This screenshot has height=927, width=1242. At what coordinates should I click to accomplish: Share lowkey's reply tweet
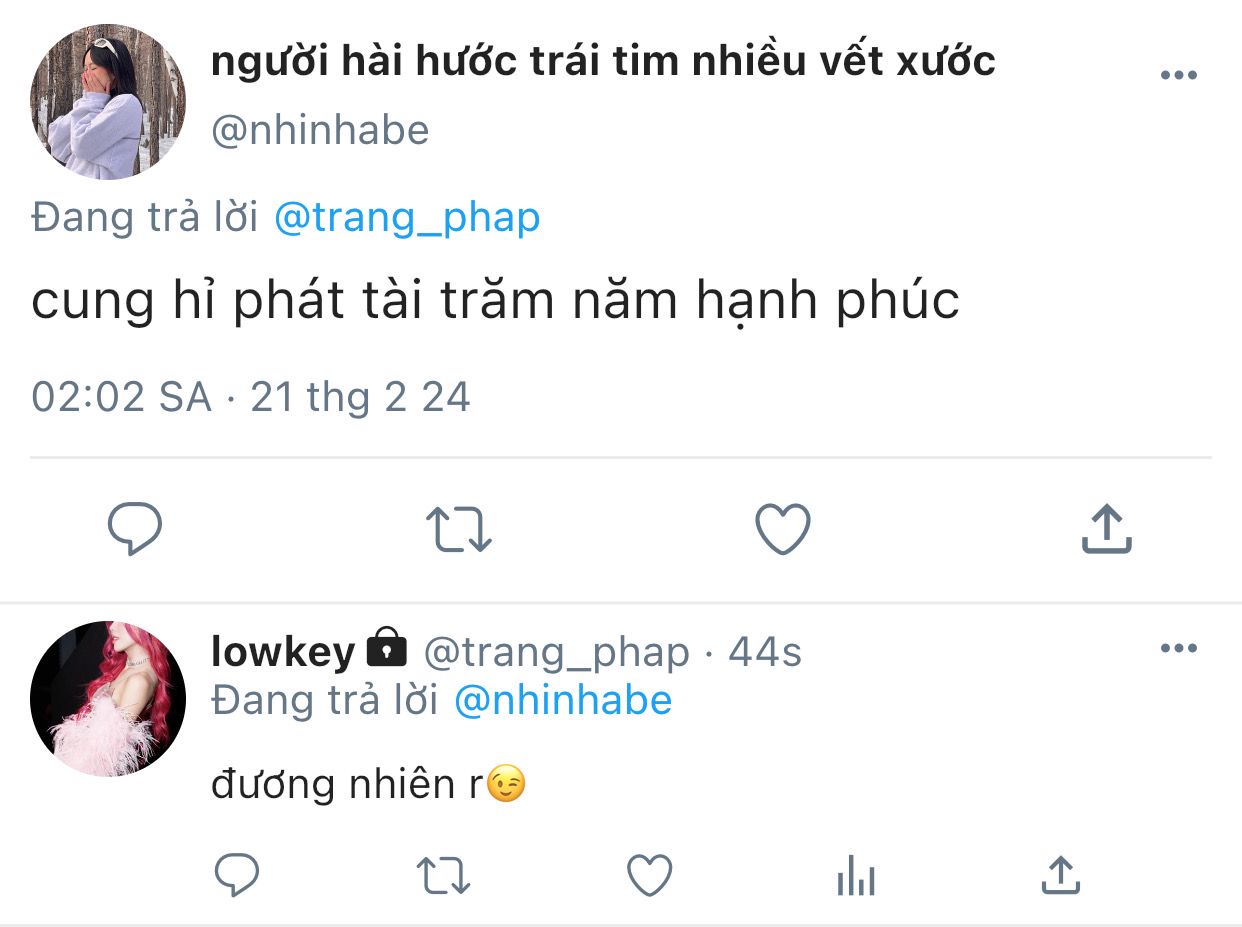(x=1060, y=876)
